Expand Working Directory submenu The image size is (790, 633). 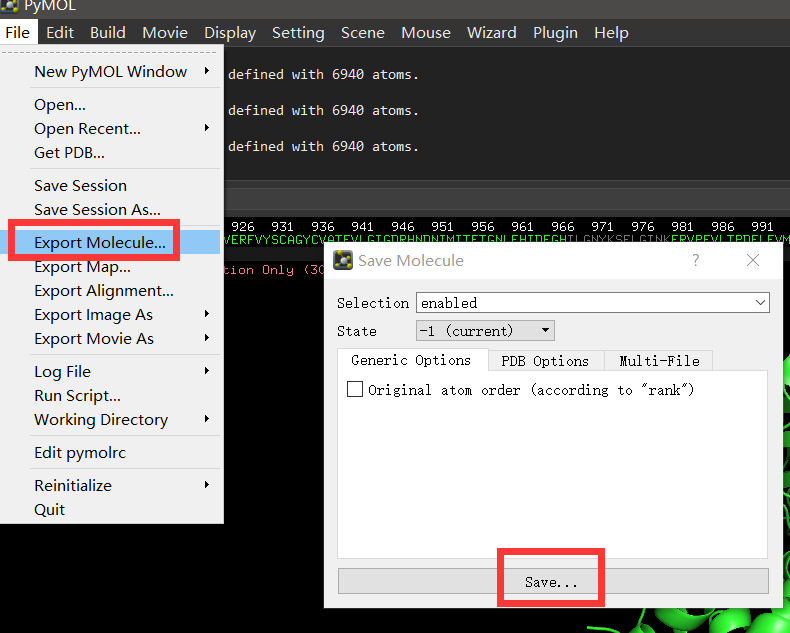click(x=112, y=419)
